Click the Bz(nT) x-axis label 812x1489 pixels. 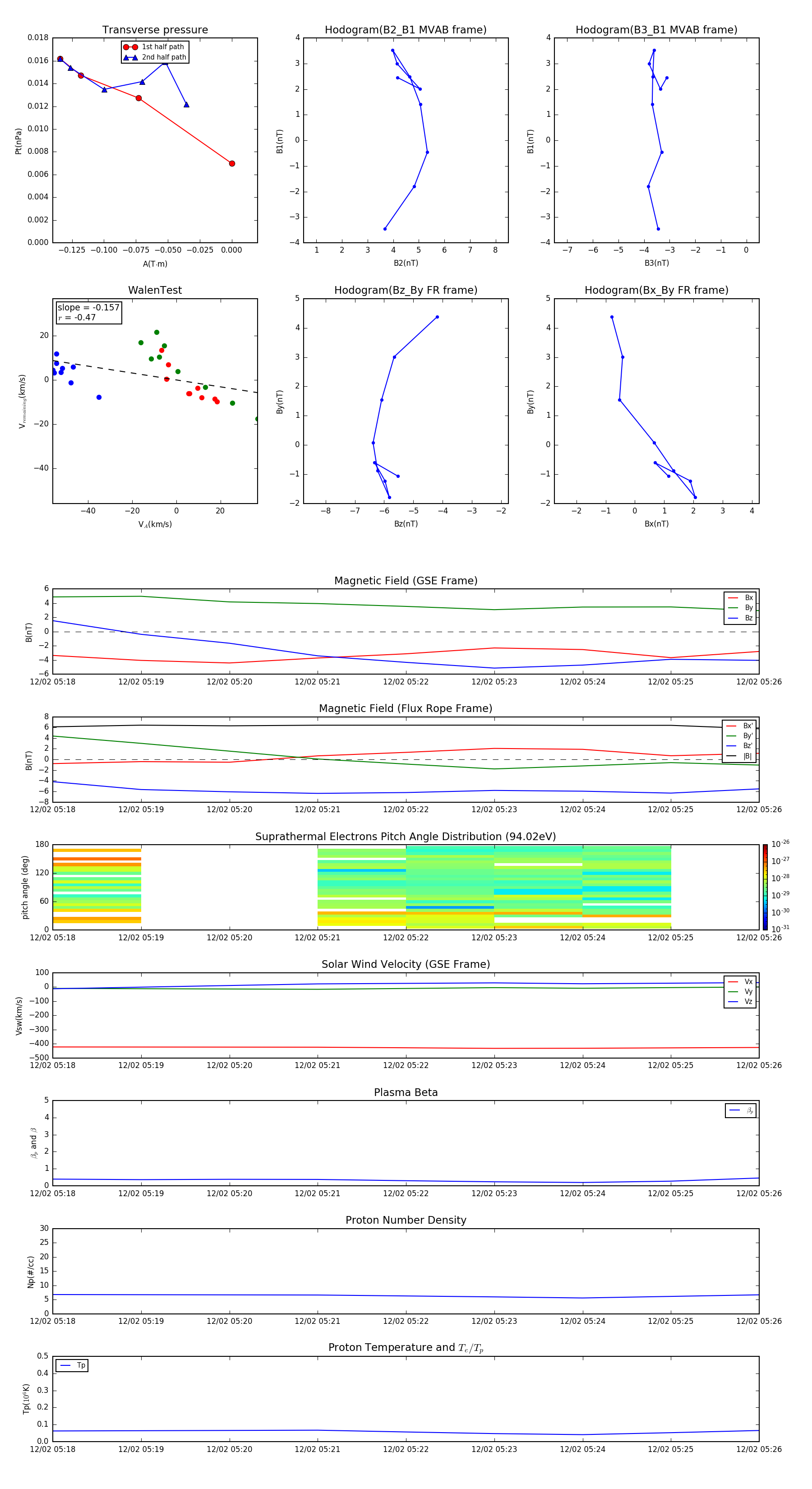[406, 524]
